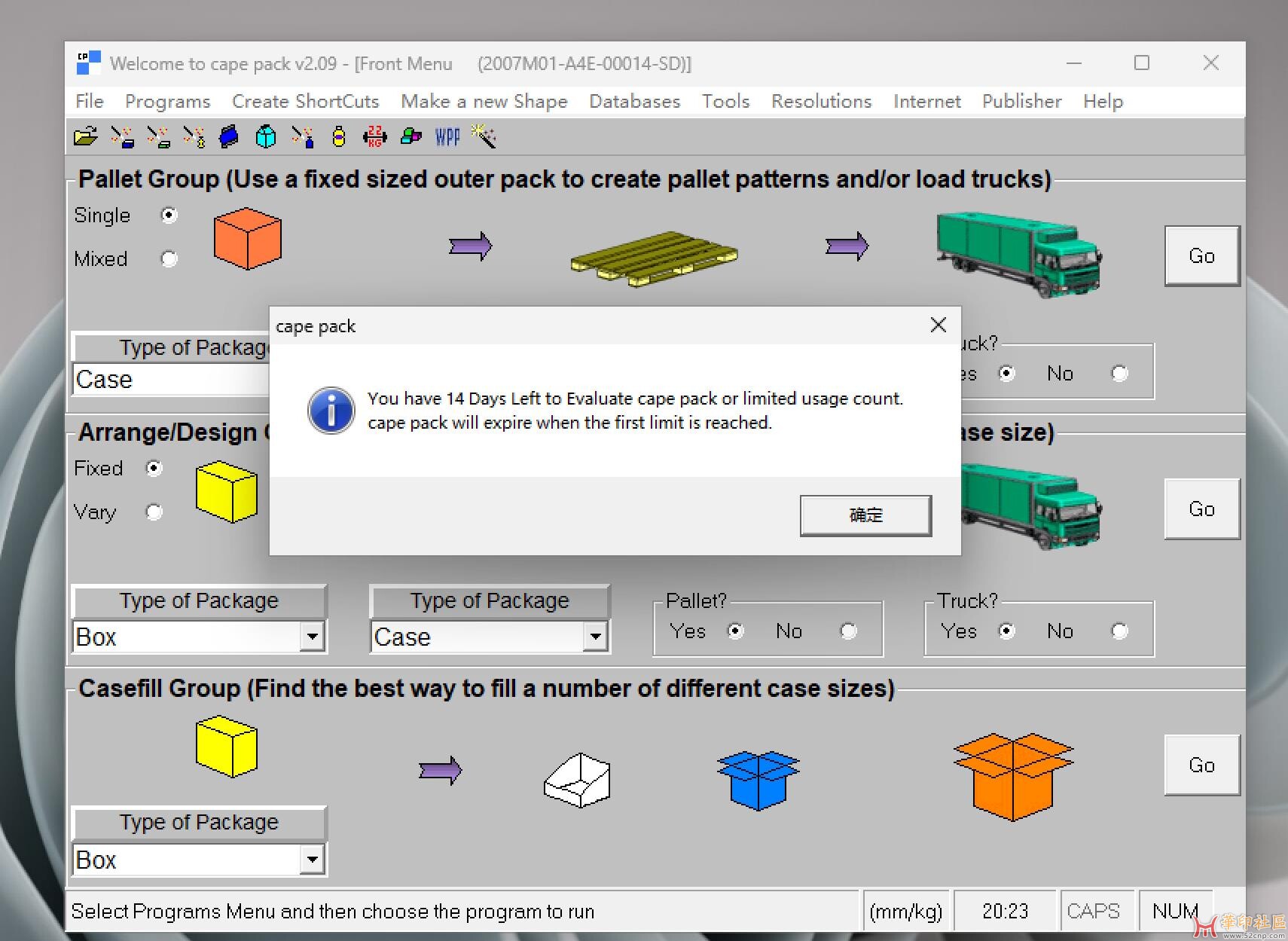This screenshot has height=941, width=1288.
Task: Click the NUM indicator in the status bar
Action: (x=1175, y=912)
